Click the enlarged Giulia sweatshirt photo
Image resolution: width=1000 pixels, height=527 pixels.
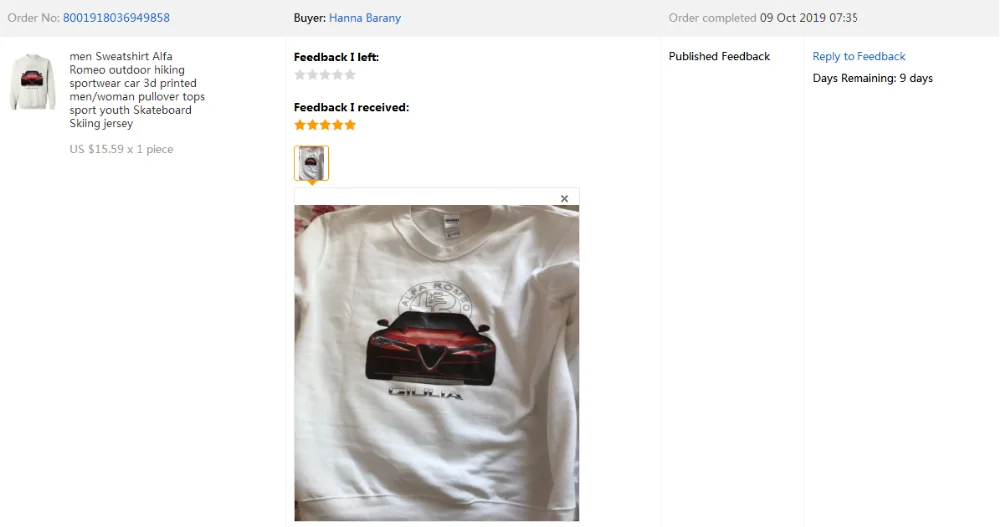coord(437,362)
